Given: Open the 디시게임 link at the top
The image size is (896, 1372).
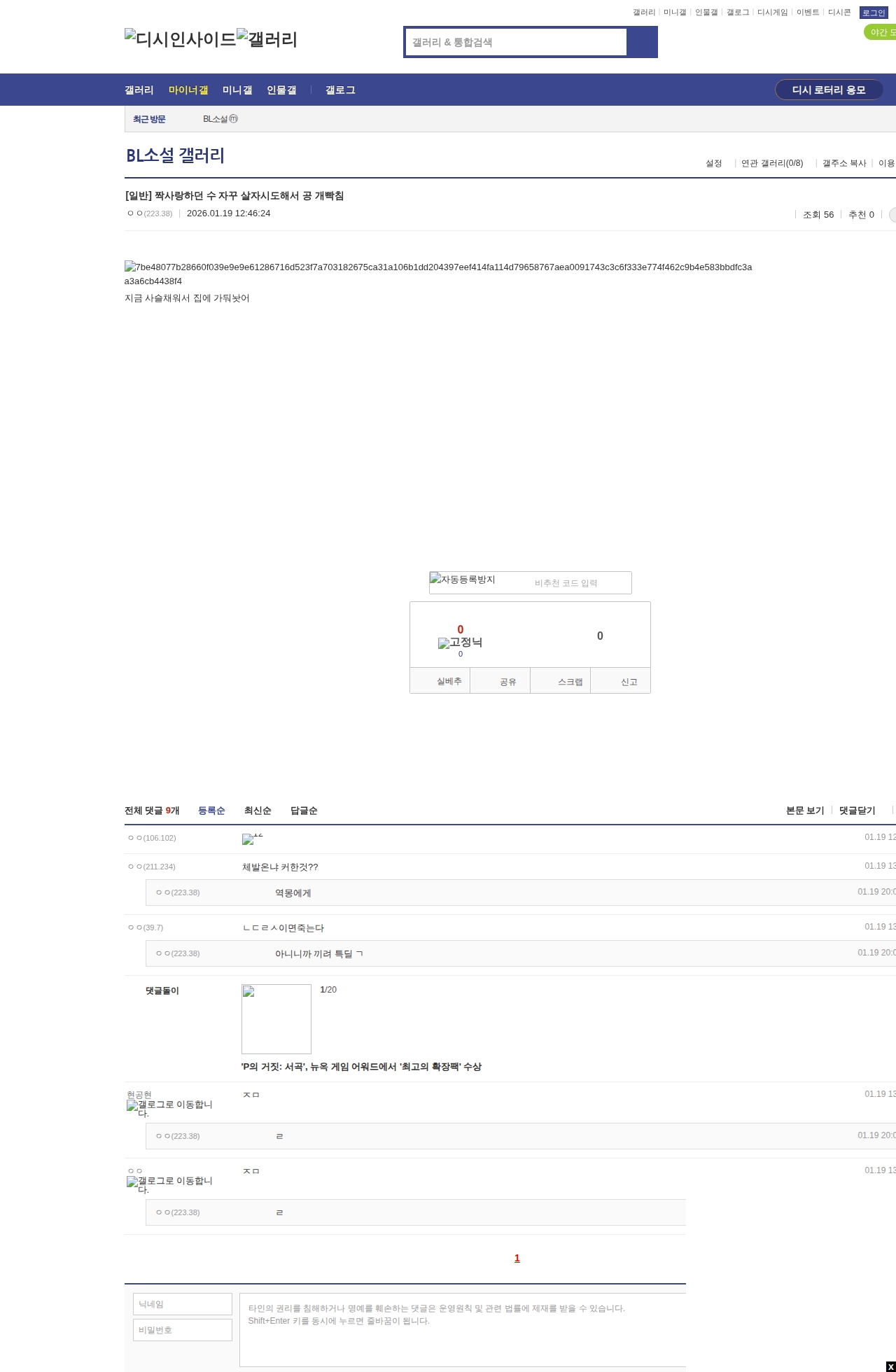Looking at the screenshot, I should [x=773, y=13].
